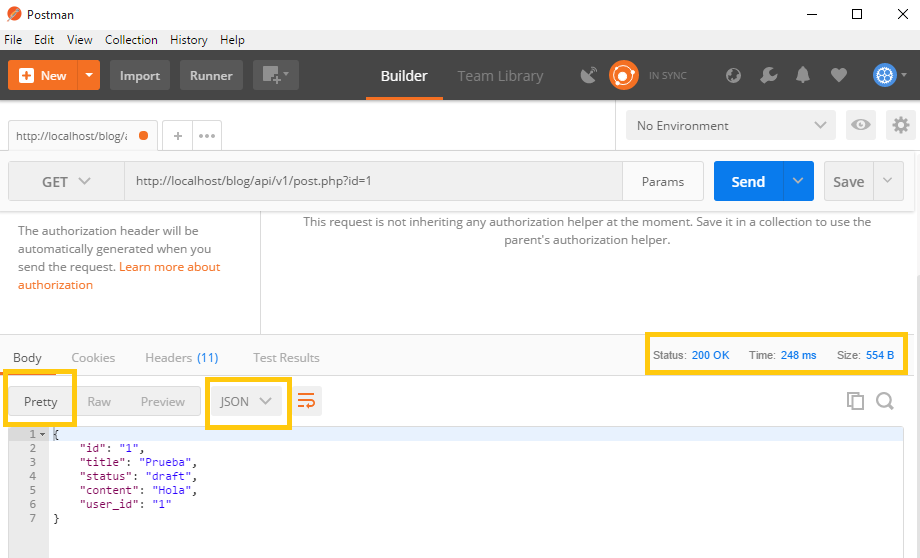The image size is (920, 558).
Task: Select the response Body tab
Action: pos(27,357)
